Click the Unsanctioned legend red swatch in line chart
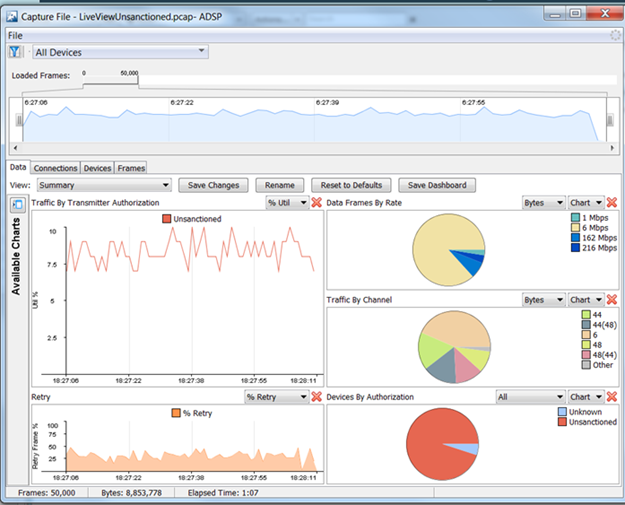 (167, 219)
